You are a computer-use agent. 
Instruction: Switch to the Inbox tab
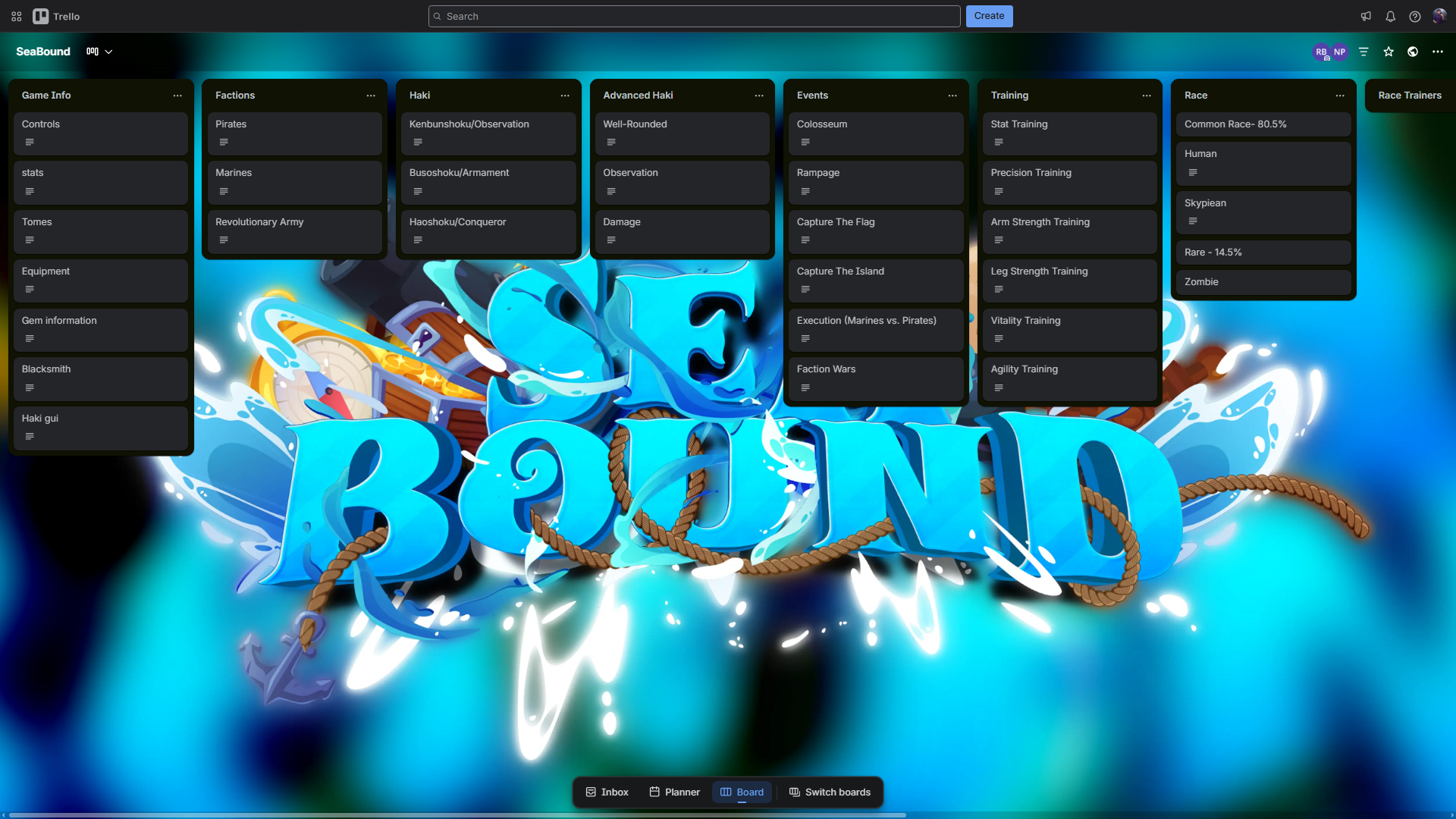(x=606, y=792)
